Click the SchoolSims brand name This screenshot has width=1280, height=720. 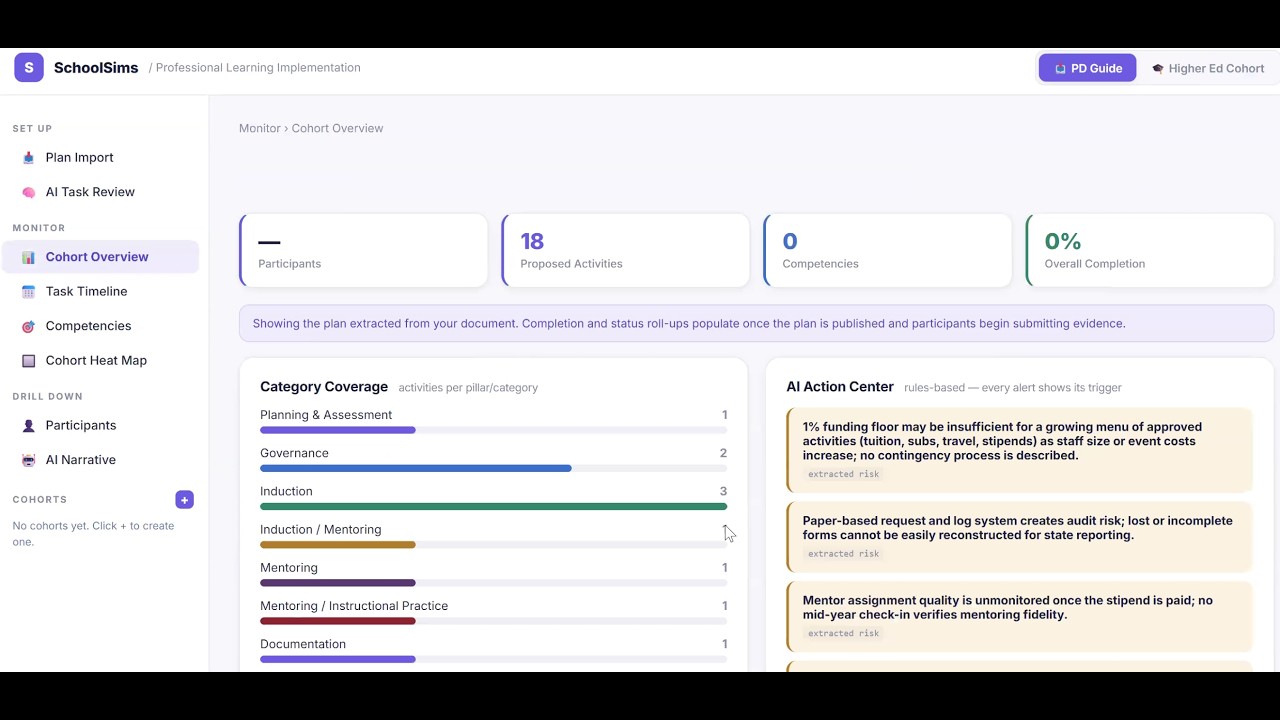96,68
